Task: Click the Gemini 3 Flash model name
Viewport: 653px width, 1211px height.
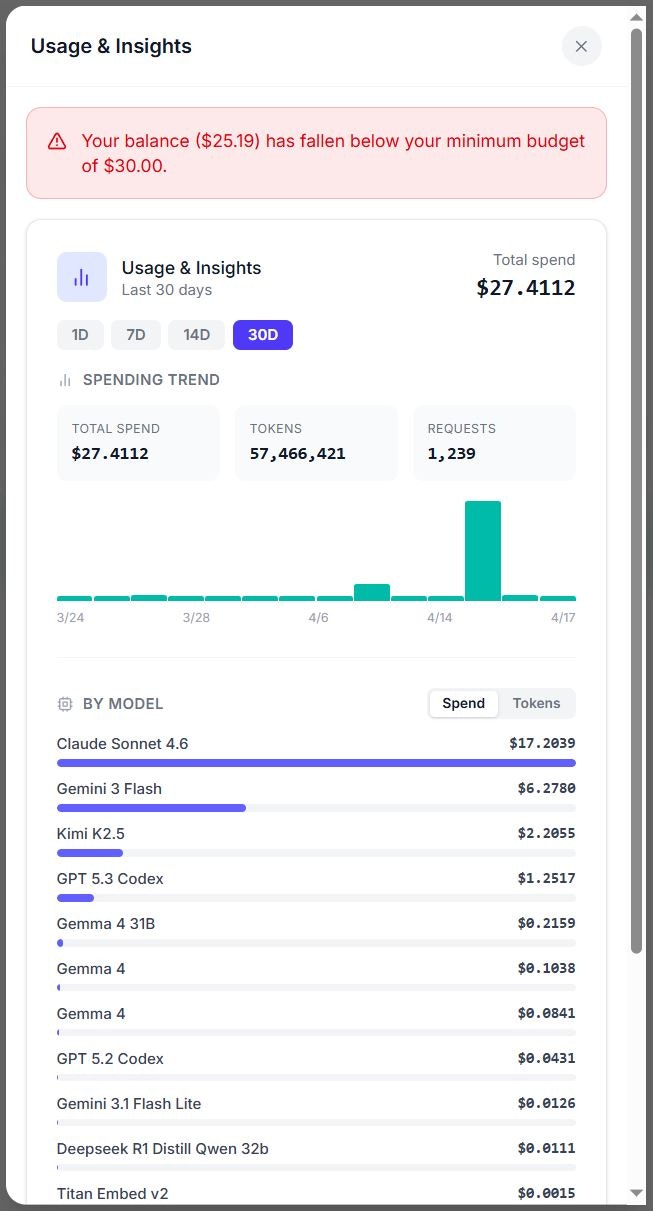Action: coord(109,789)
